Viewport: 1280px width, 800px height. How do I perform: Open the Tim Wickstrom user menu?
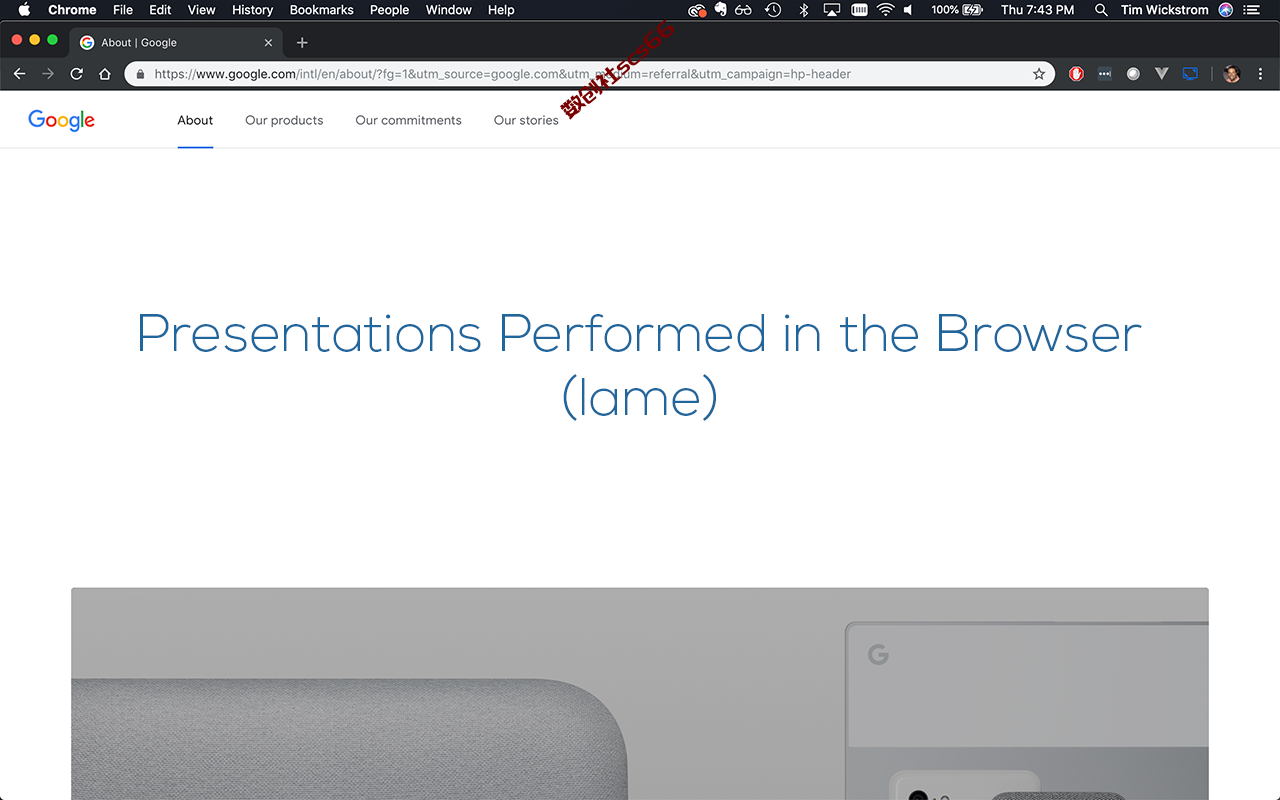[x=1164, y=10]
